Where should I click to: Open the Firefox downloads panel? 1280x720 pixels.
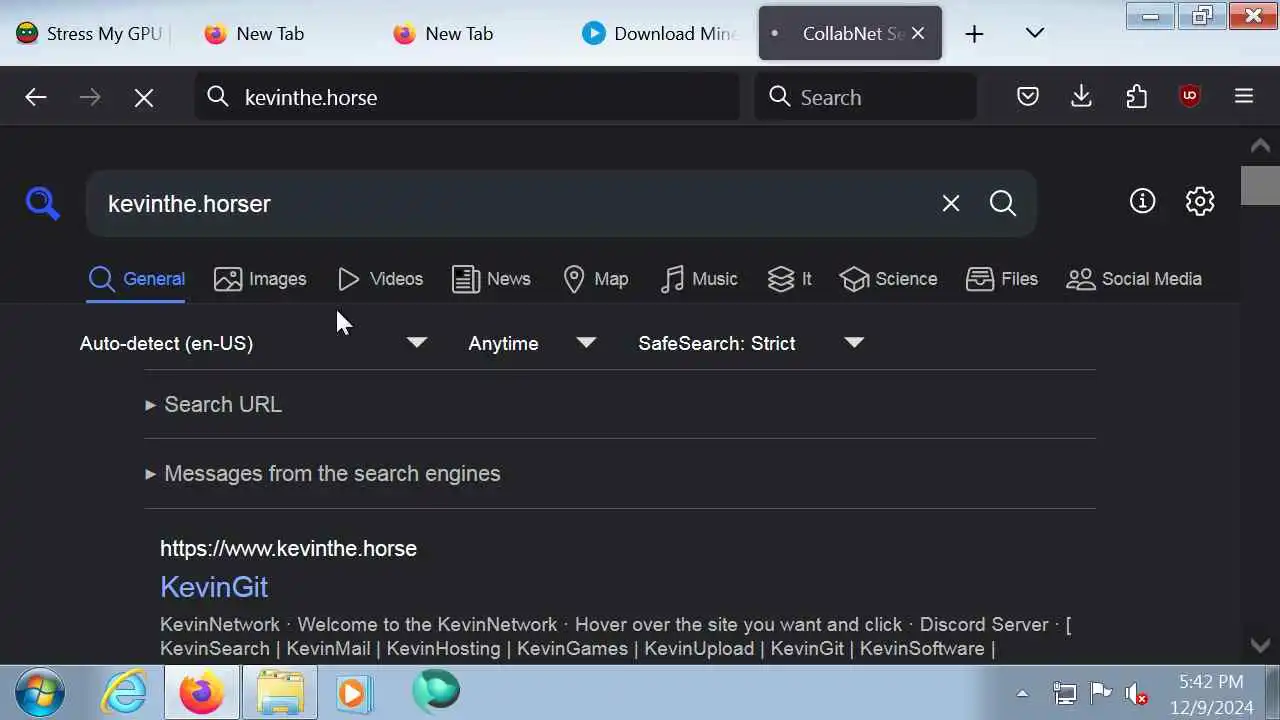[x=1081, y=96]
